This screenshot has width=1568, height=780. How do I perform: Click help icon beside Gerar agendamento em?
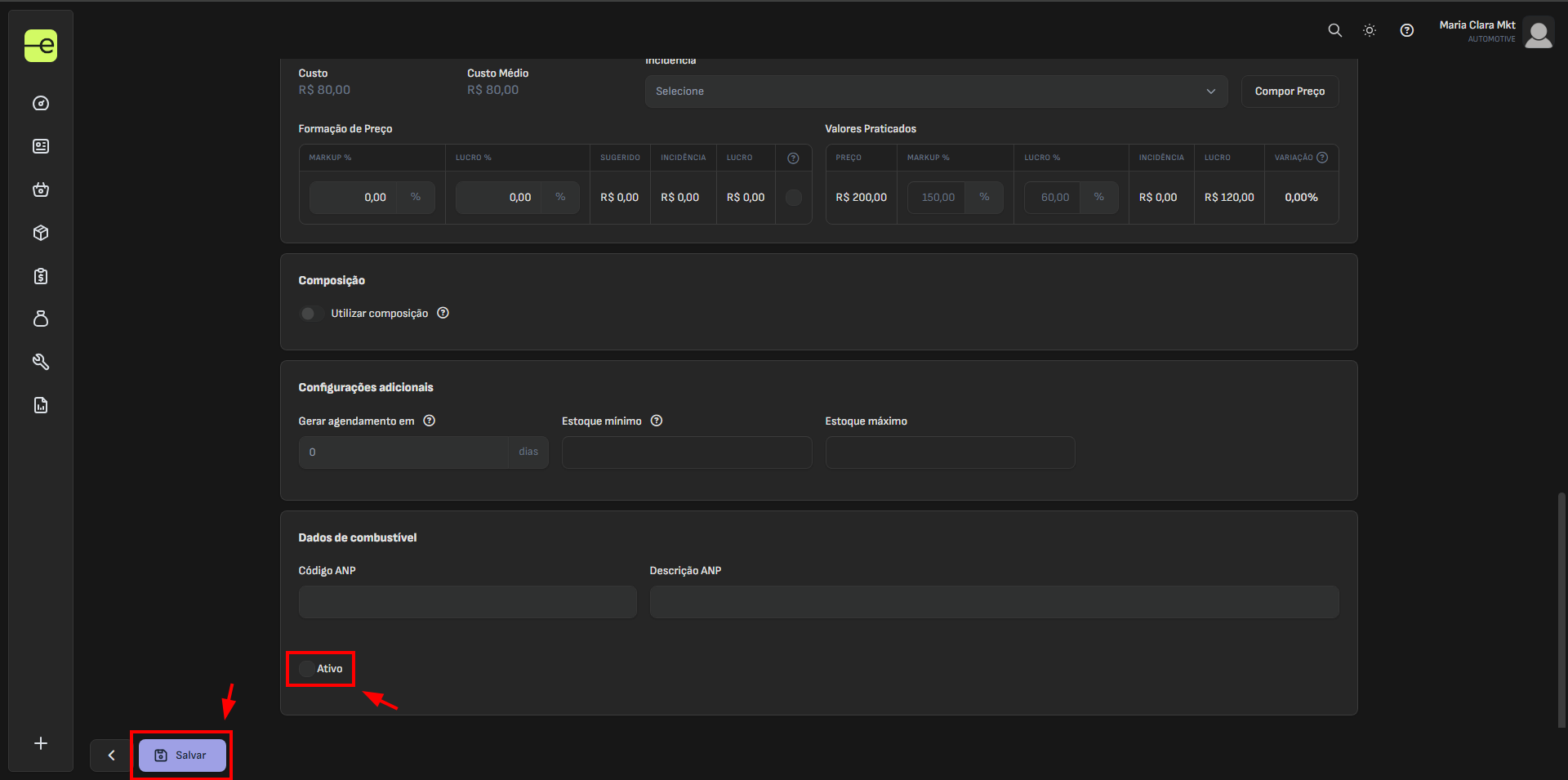[x=429, y=421]
